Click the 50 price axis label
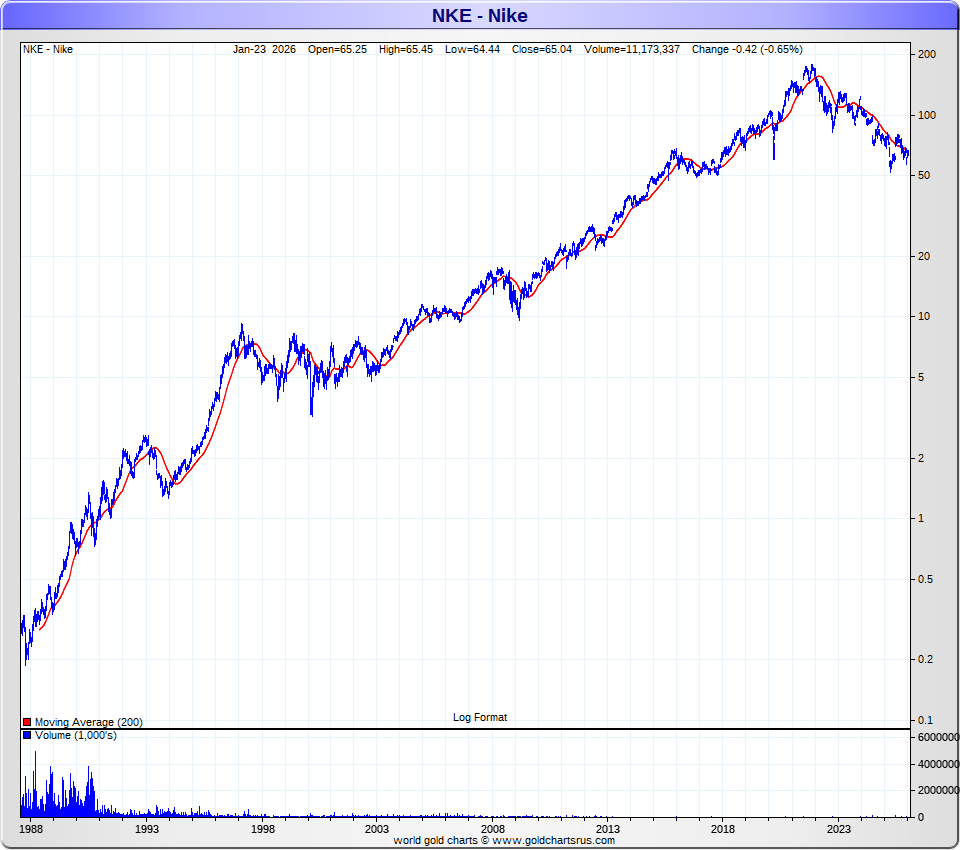Viewport: 960px width, 850px height. click(x=924, y=175)
